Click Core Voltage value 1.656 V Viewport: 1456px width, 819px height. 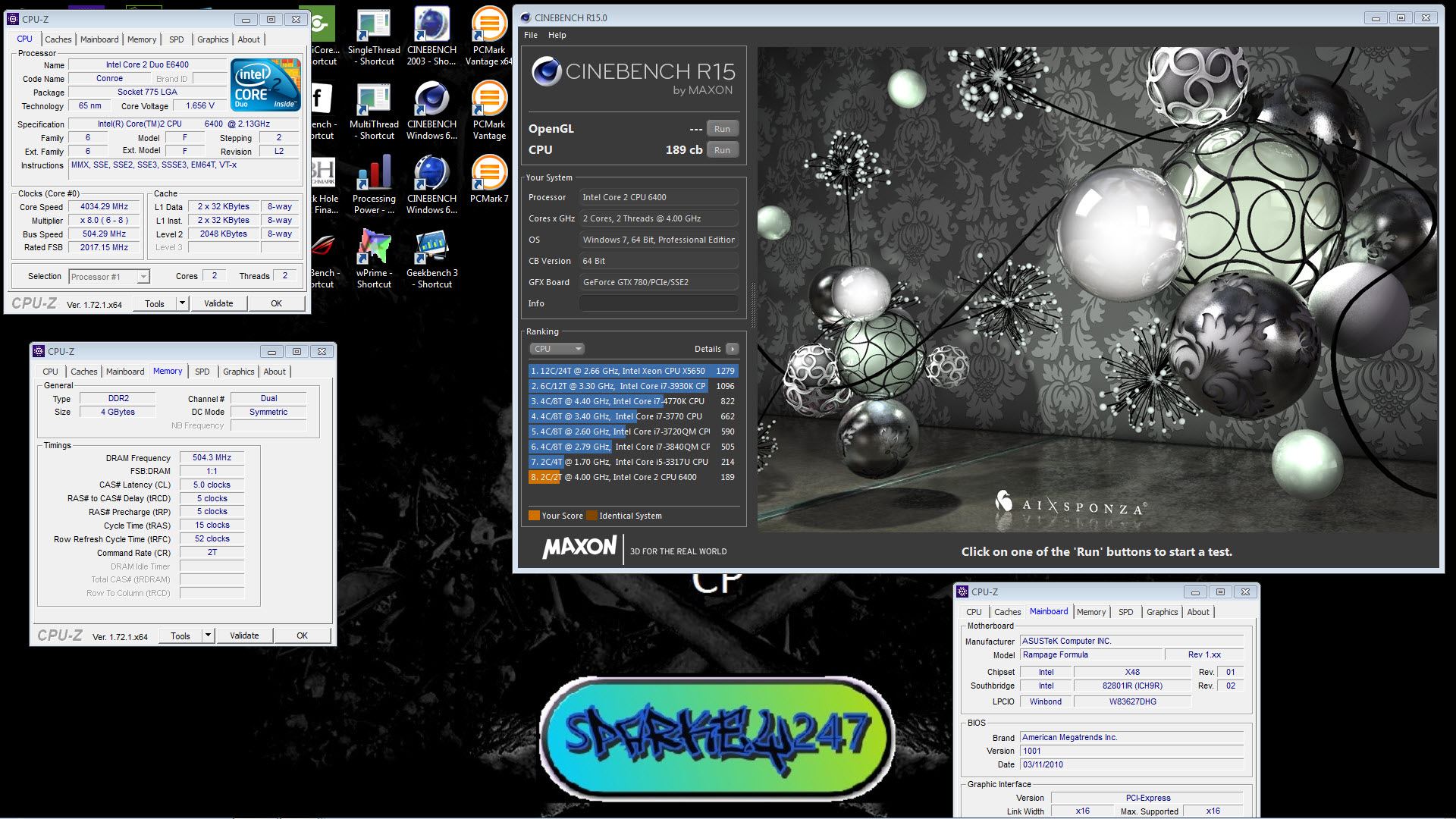[200, 106]
